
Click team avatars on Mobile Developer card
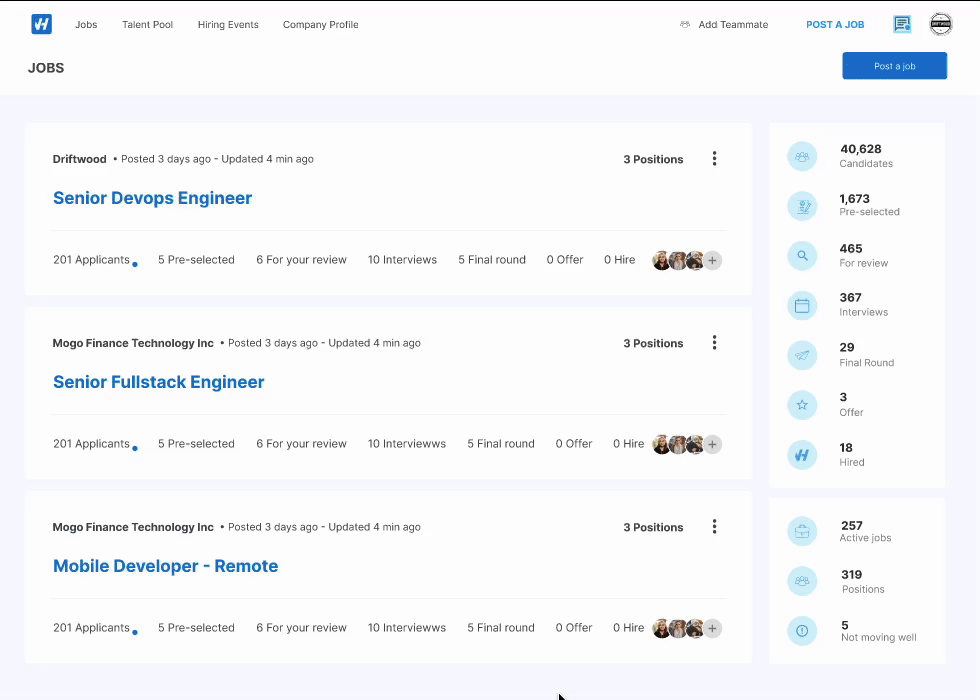tap(678, 628)
